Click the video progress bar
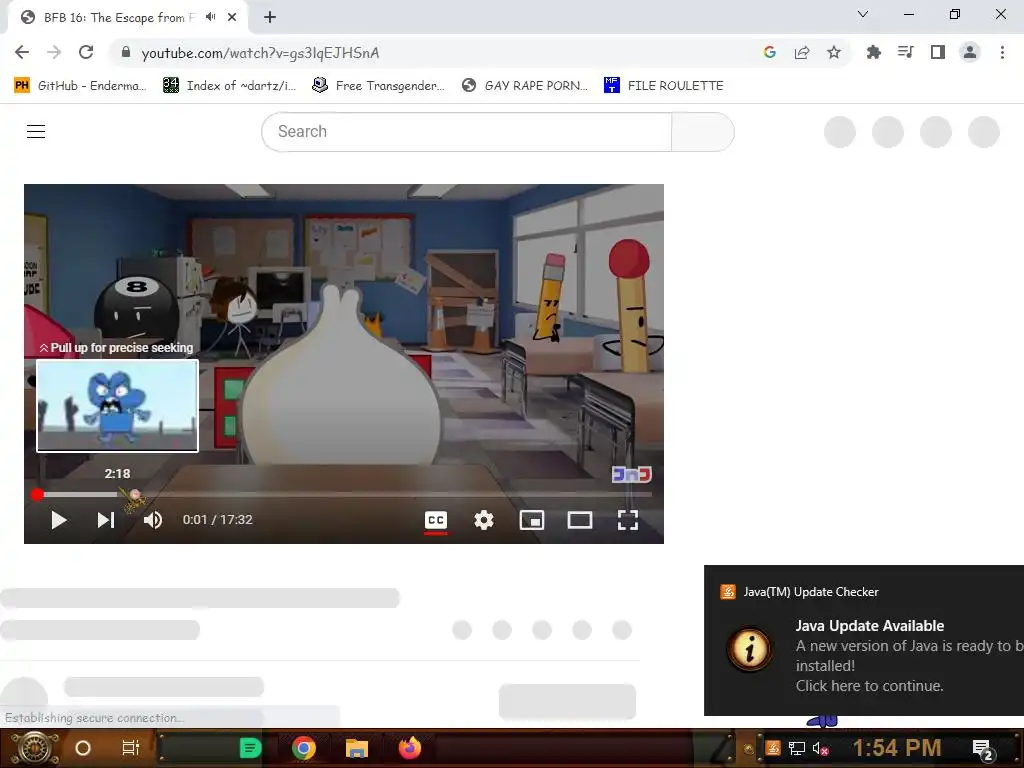Image resolution: width=1024 pixels, height=768 pixels. click(344, 494)
